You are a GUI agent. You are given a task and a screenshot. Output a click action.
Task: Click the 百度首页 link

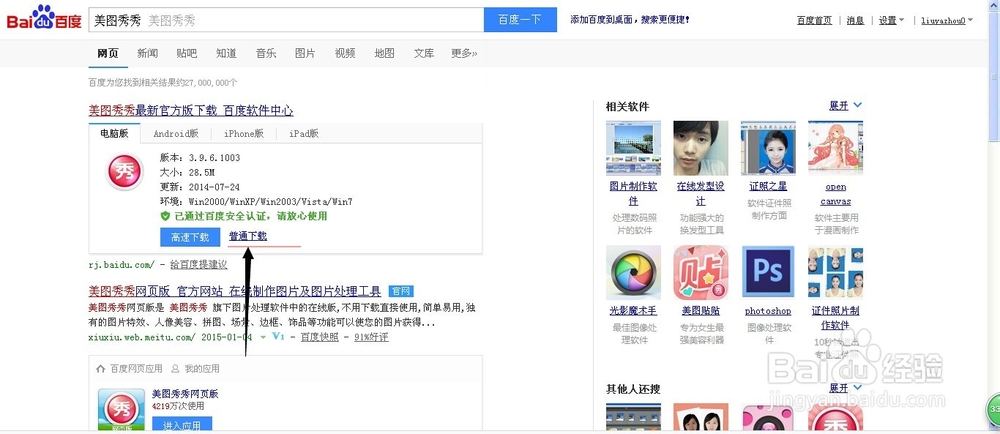pyautogui.click(x=814, y=20)
